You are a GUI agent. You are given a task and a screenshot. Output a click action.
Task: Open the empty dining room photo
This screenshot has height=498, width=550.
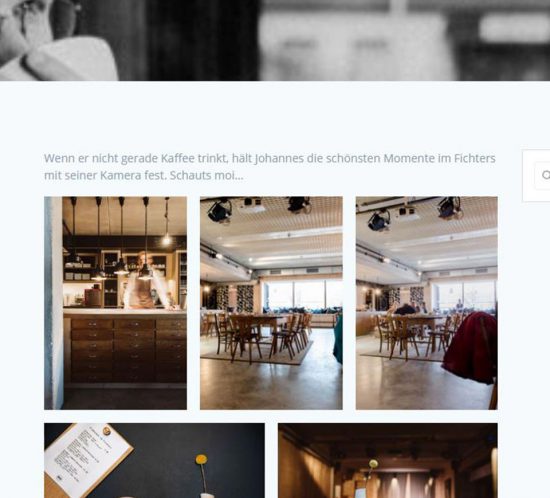click(271, 303)
